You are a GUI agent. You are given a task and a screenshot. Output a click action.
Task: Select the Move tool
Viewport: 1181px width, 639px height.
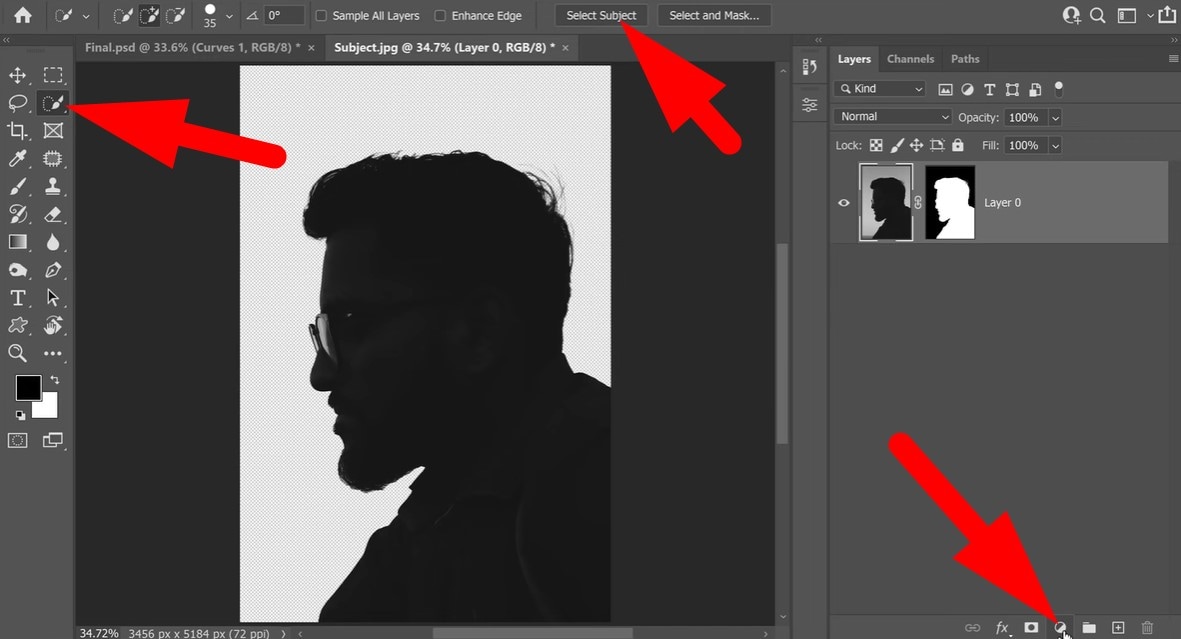pyautogui.click(x=17, y=75)
